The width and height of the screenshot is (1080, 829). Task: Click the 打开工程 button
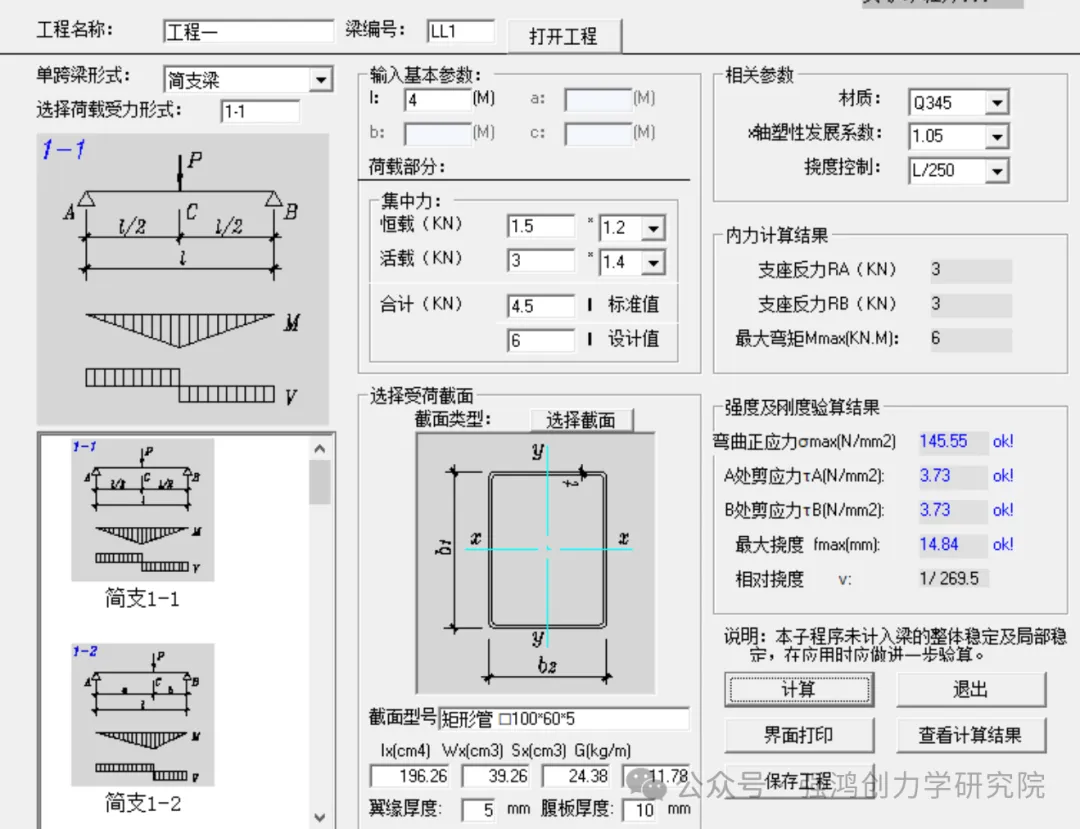pyautogui.click(x=565, y=36)
